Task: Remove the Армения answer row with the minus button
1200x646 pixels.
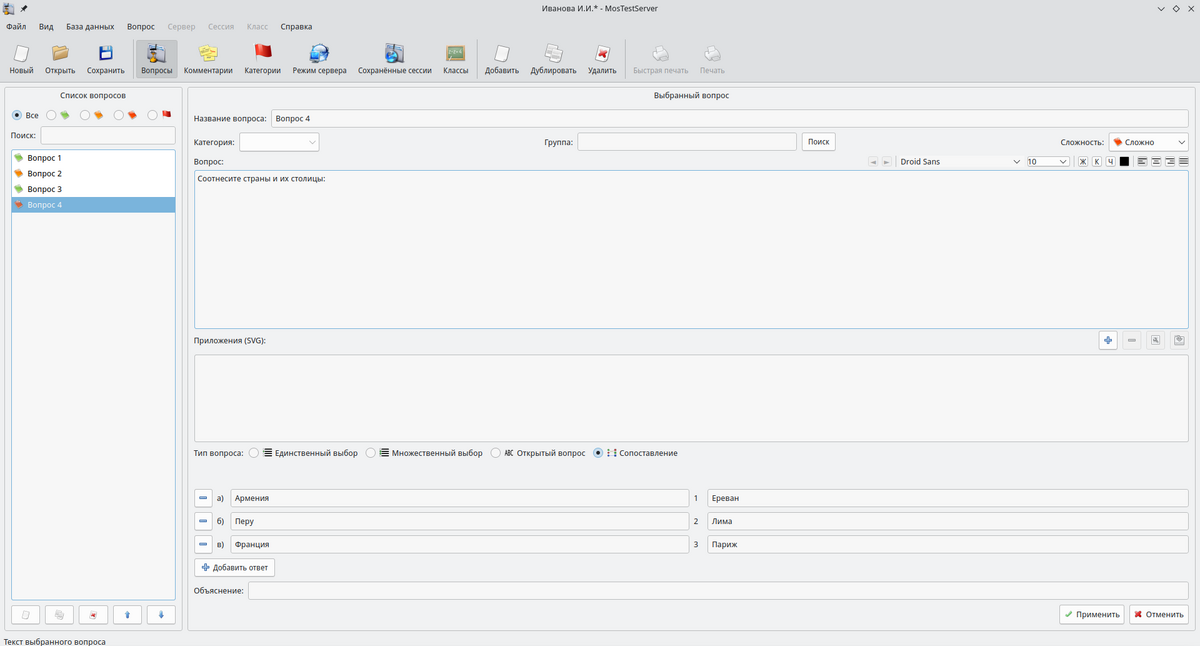Action: pos(203,498)
